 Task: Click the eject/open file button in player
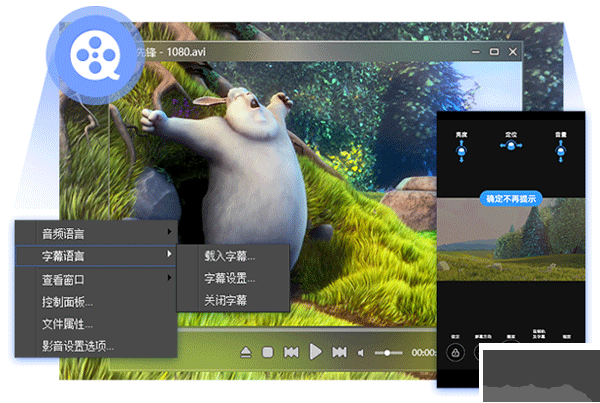246,352
